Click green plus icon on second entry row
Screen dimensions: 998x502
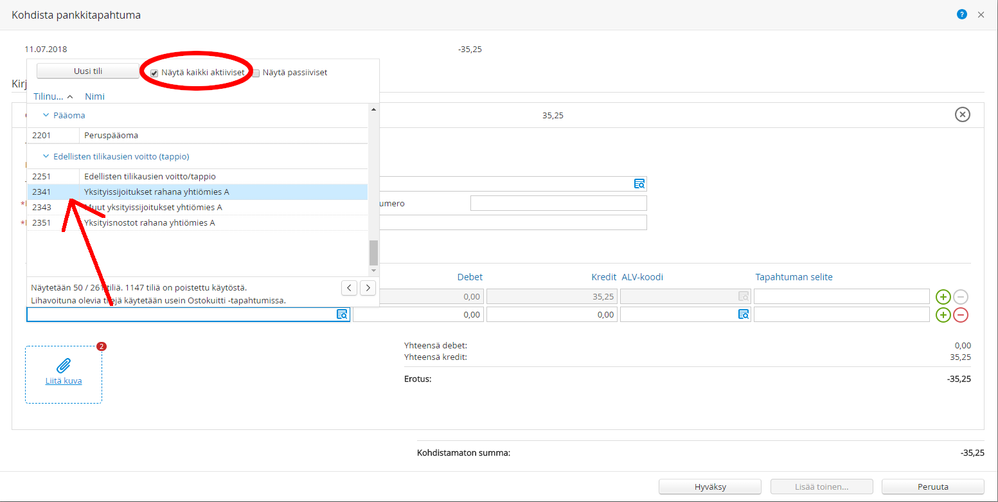click(942, 314)
